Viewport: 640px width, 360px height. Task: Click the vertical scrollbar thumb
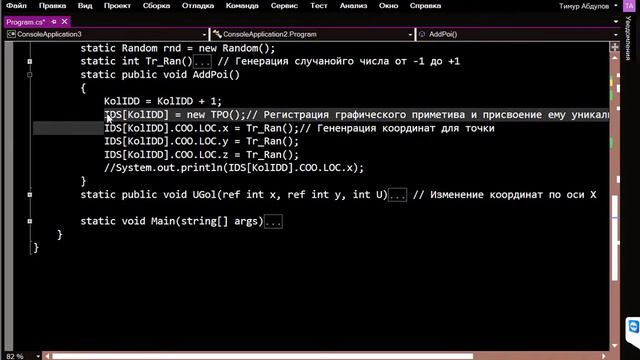[x=615, y=238]
